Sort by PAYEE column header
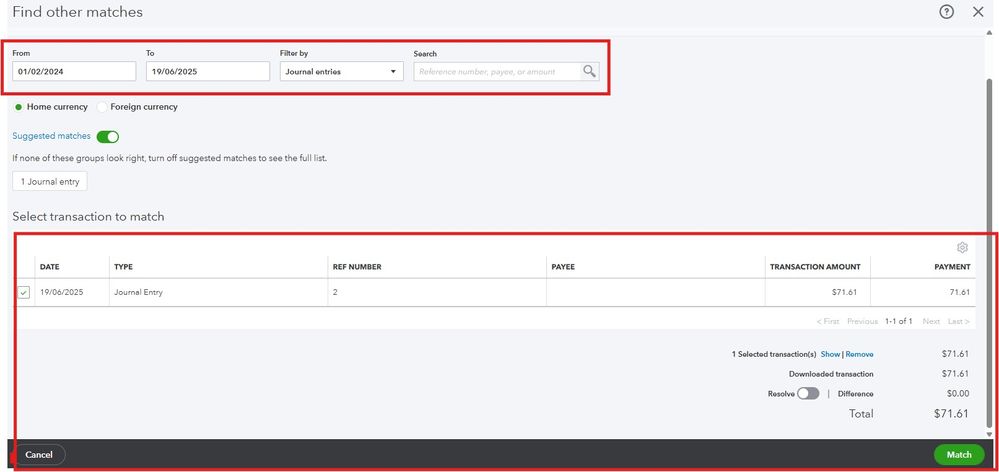 pos(563,267)
